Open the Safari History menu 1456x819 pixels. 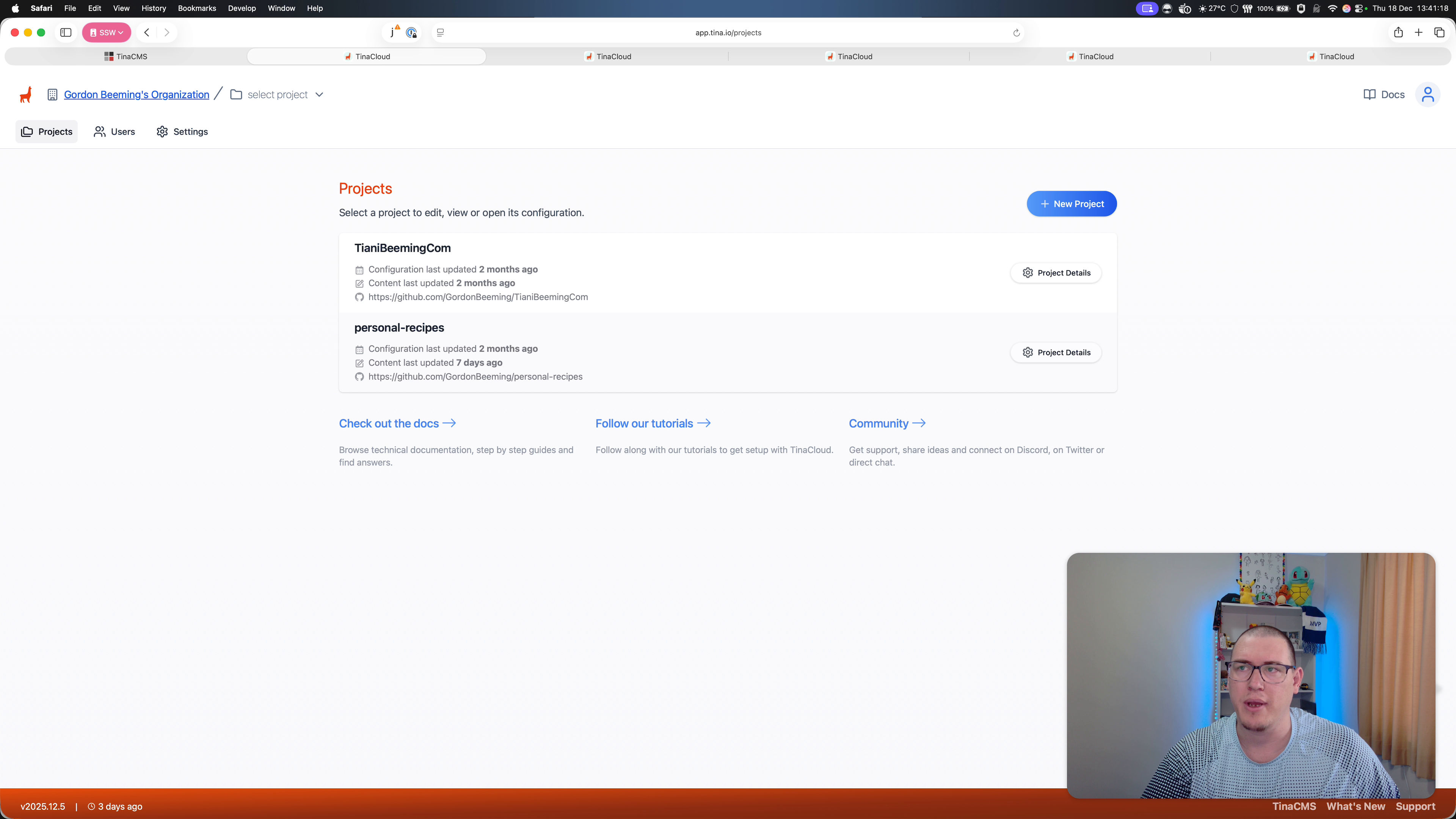click(x=154, y=8)
